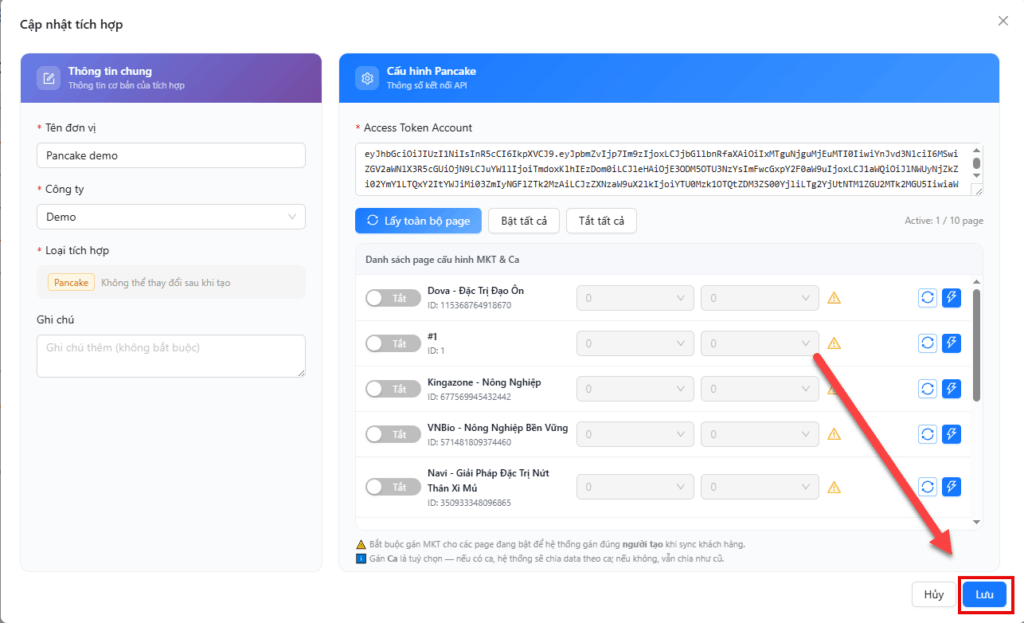
Task: Click the edit icon in Thông tin chung header
Action: pyautogui.click(x=48, y=78)
